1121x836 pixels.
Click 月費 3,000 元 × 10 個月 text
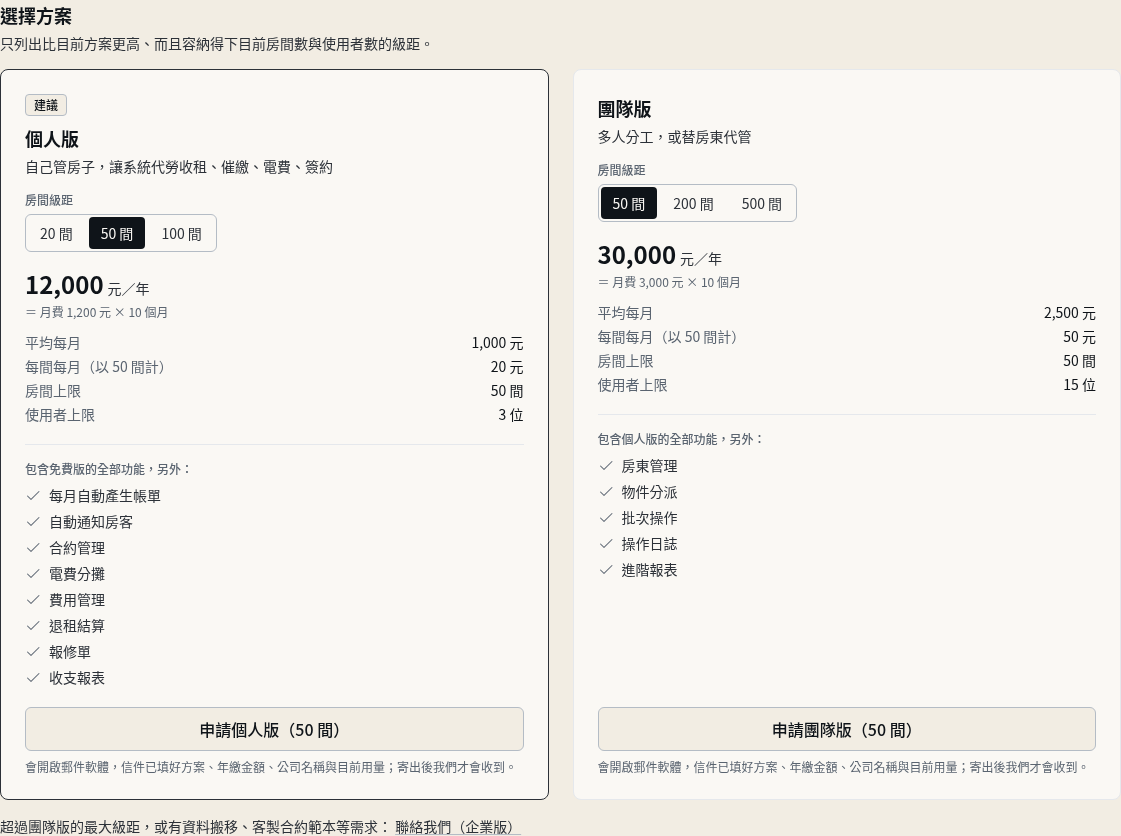676,282
